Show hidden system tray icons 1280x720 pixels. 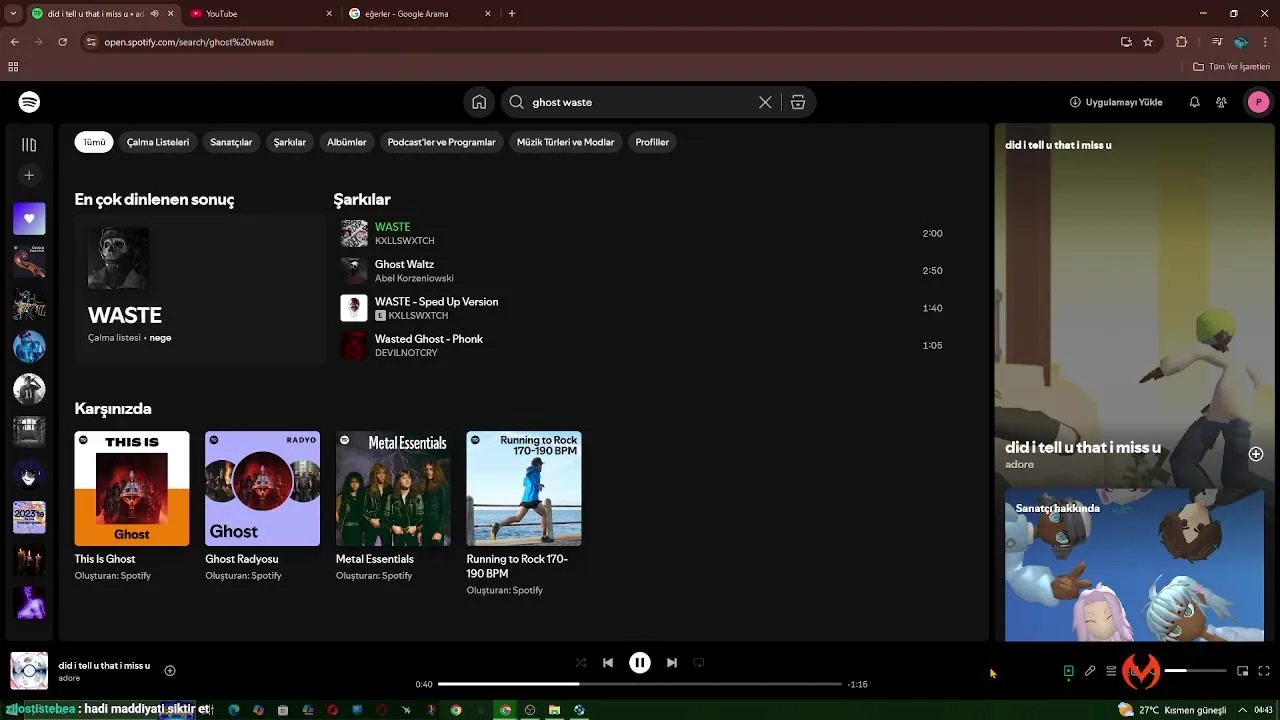click(x=1242, y=710)
